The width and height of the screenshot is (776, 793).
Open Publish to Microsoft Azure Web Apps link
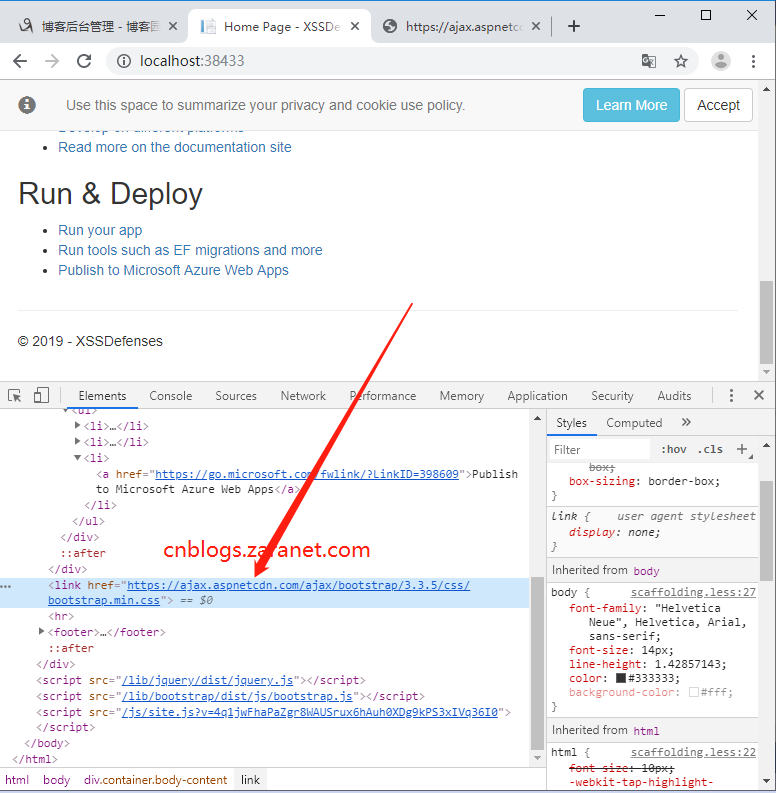point(174,270)
